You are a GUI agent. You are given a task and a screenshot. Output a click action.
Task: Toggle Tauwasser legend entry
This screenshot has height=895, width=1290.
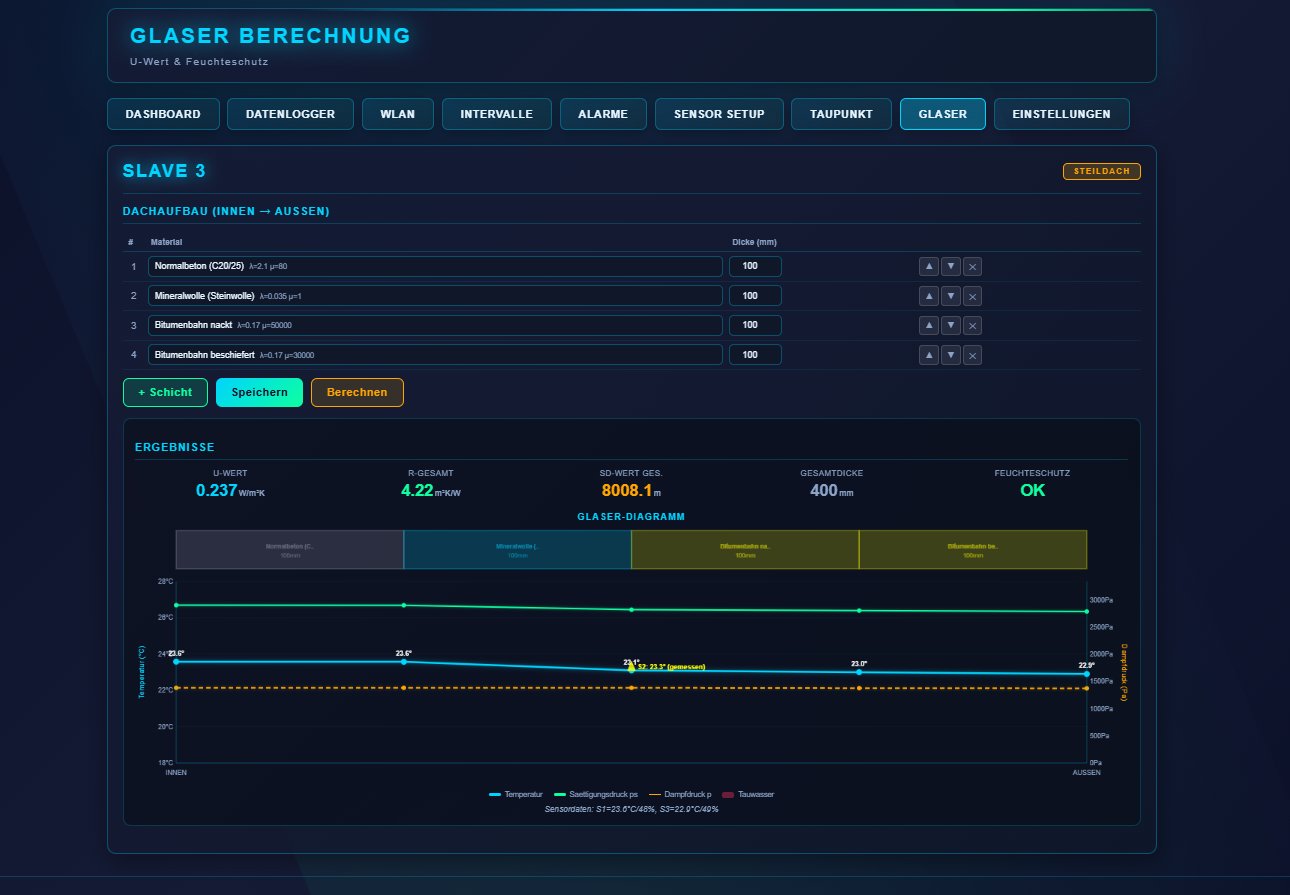click(748, 794)
